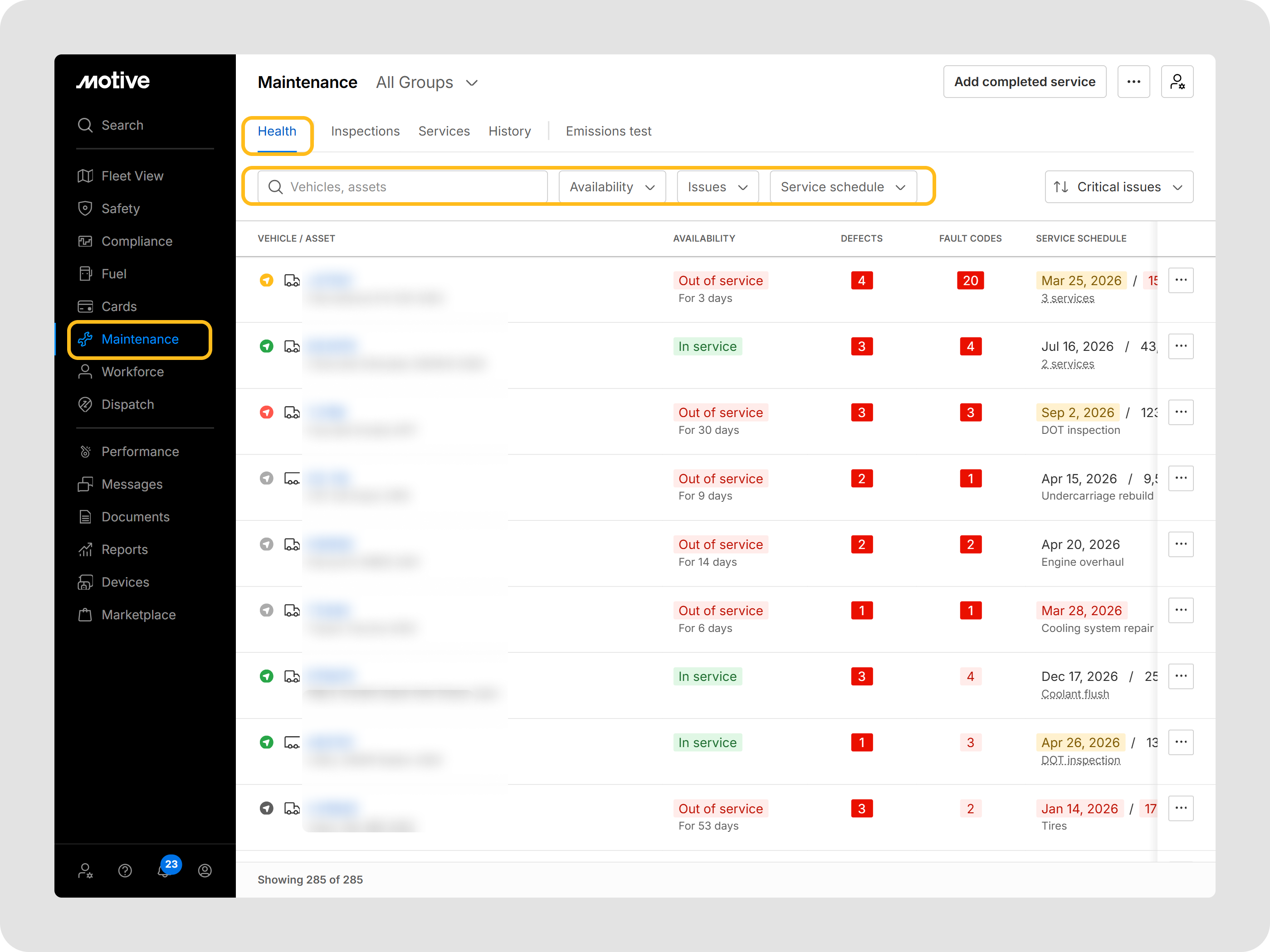The height and width of the screenshot is (952, 1270).
Task: Click the Undercarriage rebuild text
Action: (x=1097, y=496)
